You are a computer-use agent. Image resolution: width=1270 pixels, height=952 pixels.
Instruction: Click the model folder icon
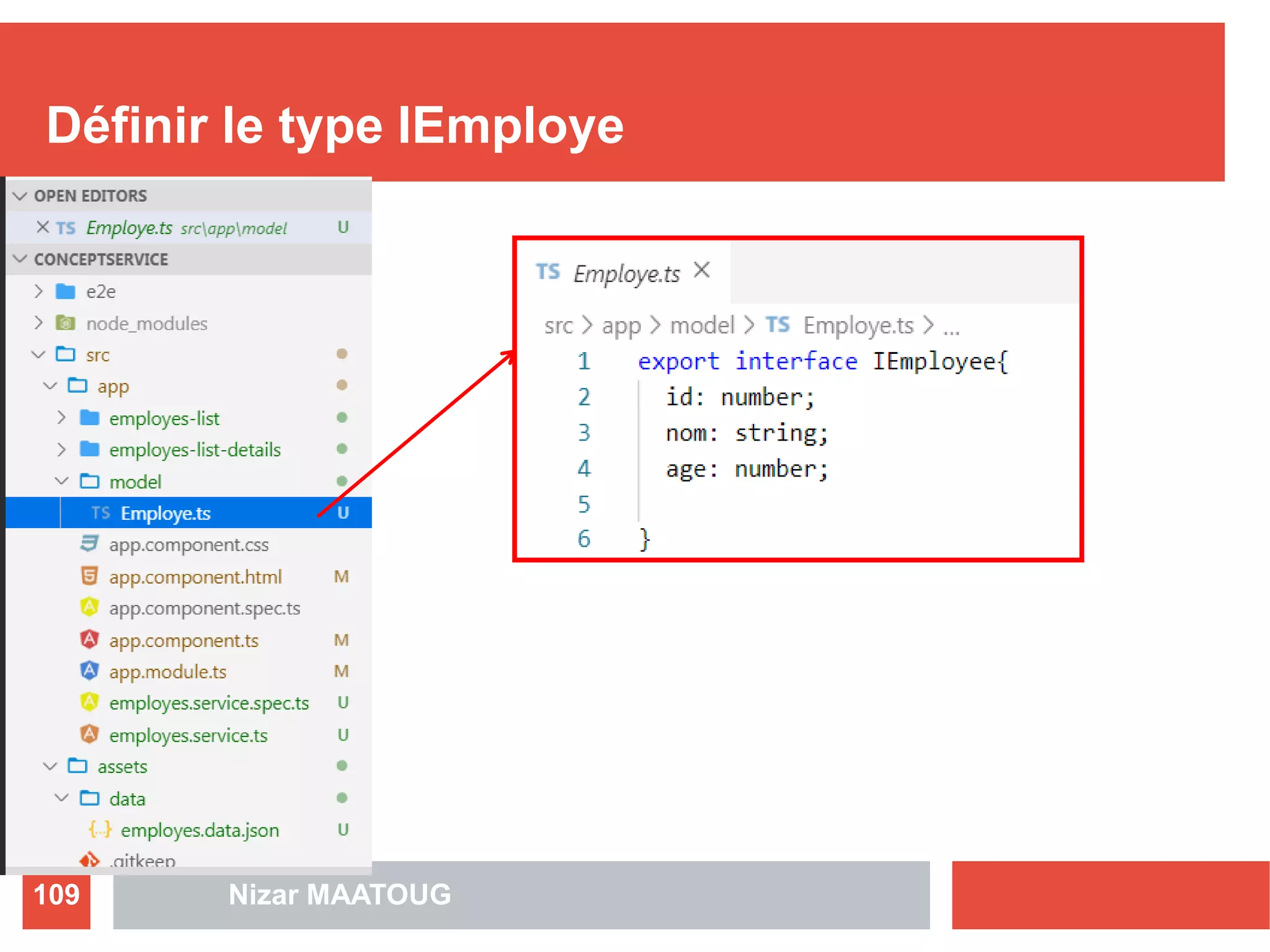click(89, 481)
